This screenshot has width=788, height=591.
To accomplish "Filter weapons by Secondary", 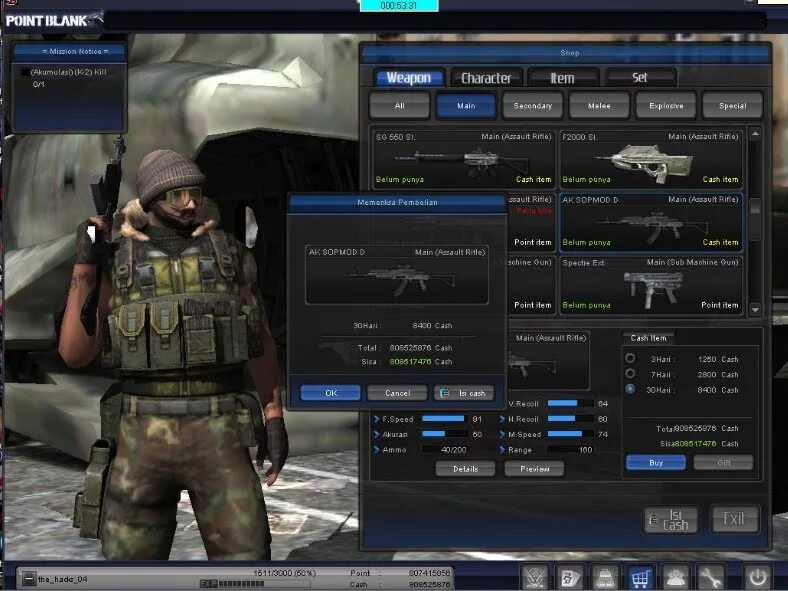I will tap(533, 106).
